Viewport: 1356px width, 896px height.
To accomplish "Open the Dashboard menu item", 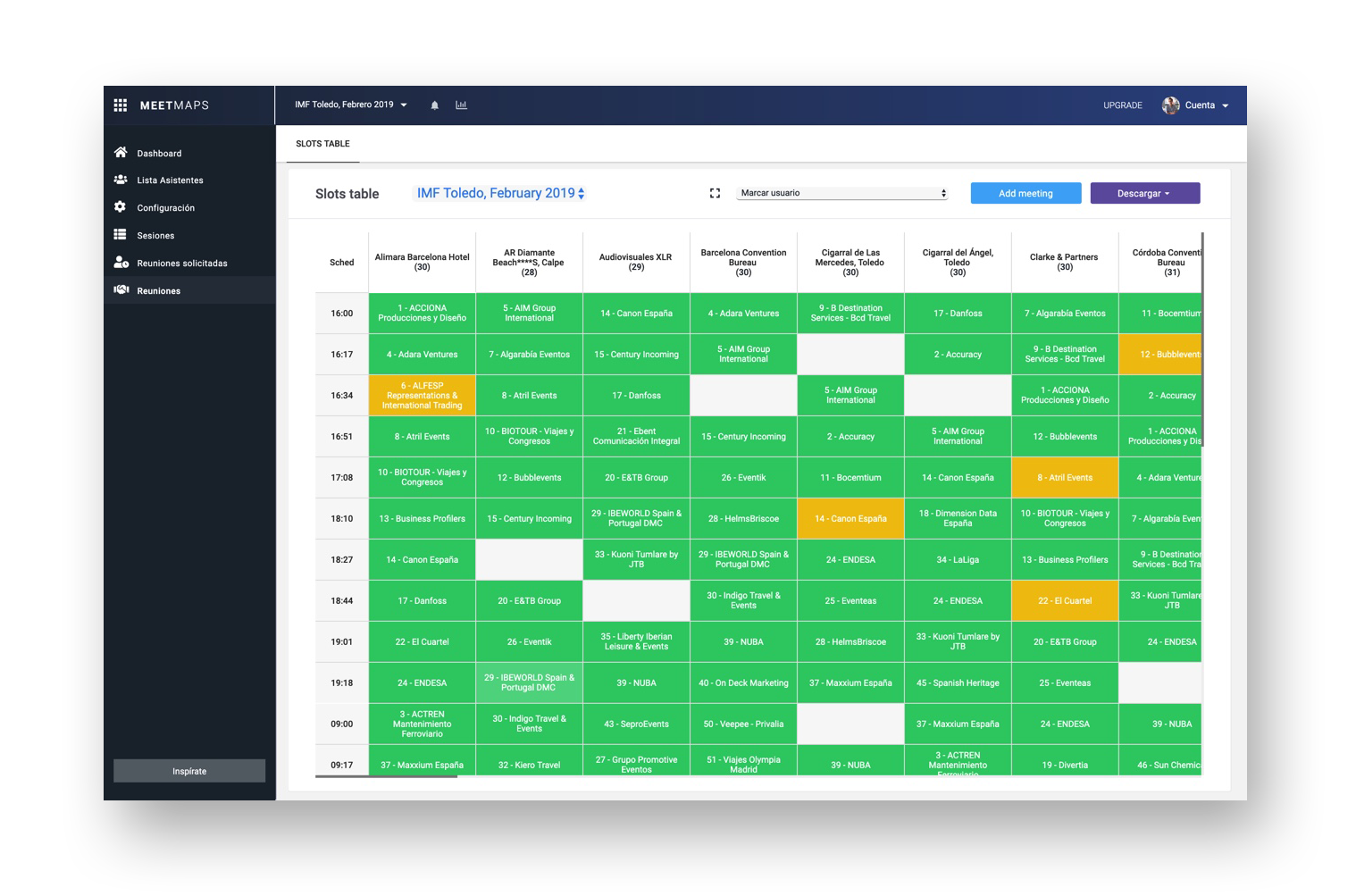I will pyautogui.click(x=189, y=153).
